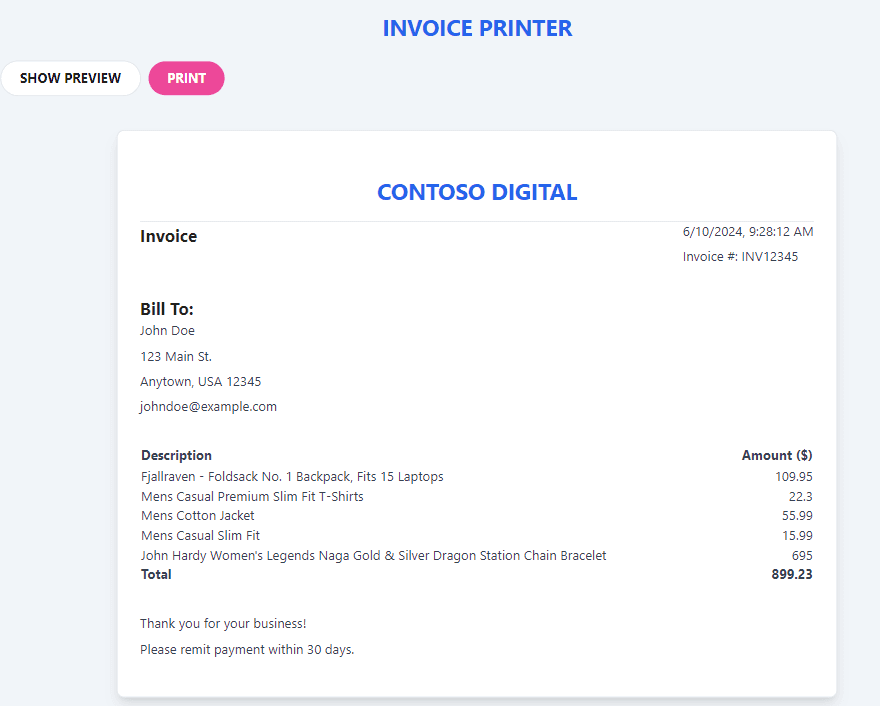Select the Invoice heading text
Image resolution: width=880 pixels, height=706 pixels.
click(168, 236)
